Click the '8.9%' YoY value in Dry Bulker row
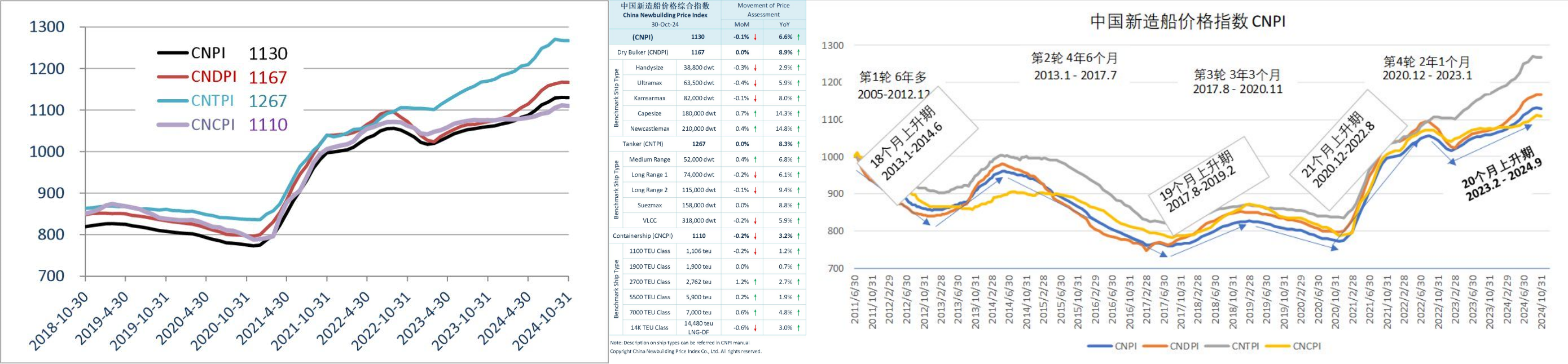This screenshot has width=1568, height=364. (x=785, y=52)
